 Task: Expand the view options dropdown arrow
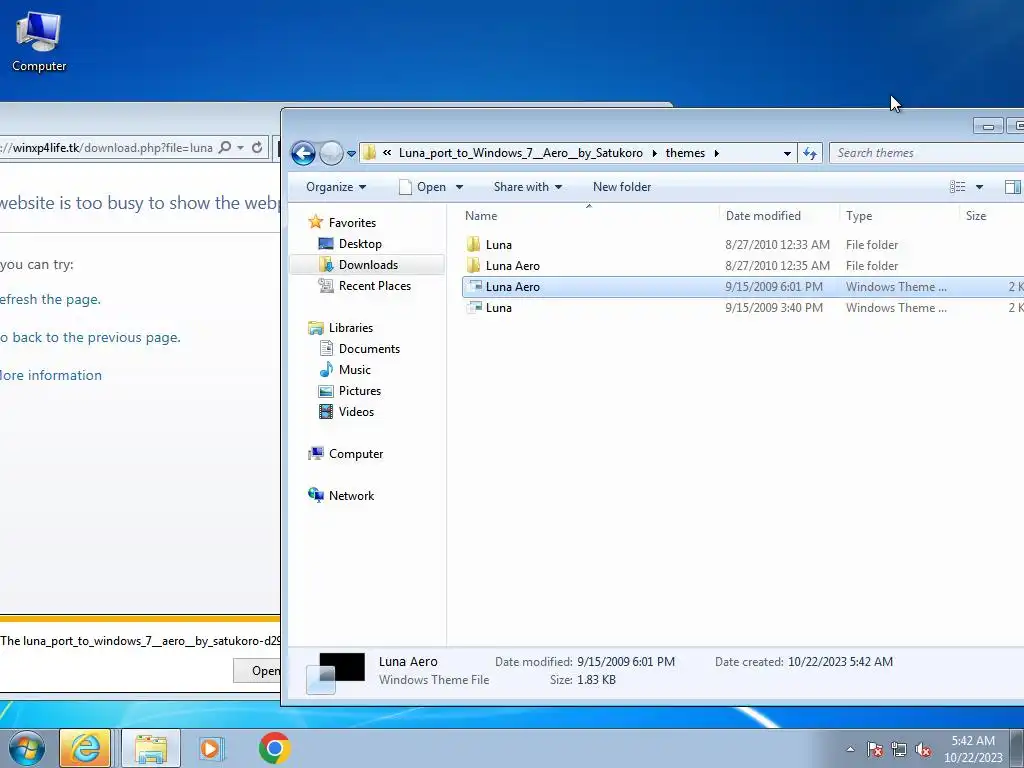979,187
